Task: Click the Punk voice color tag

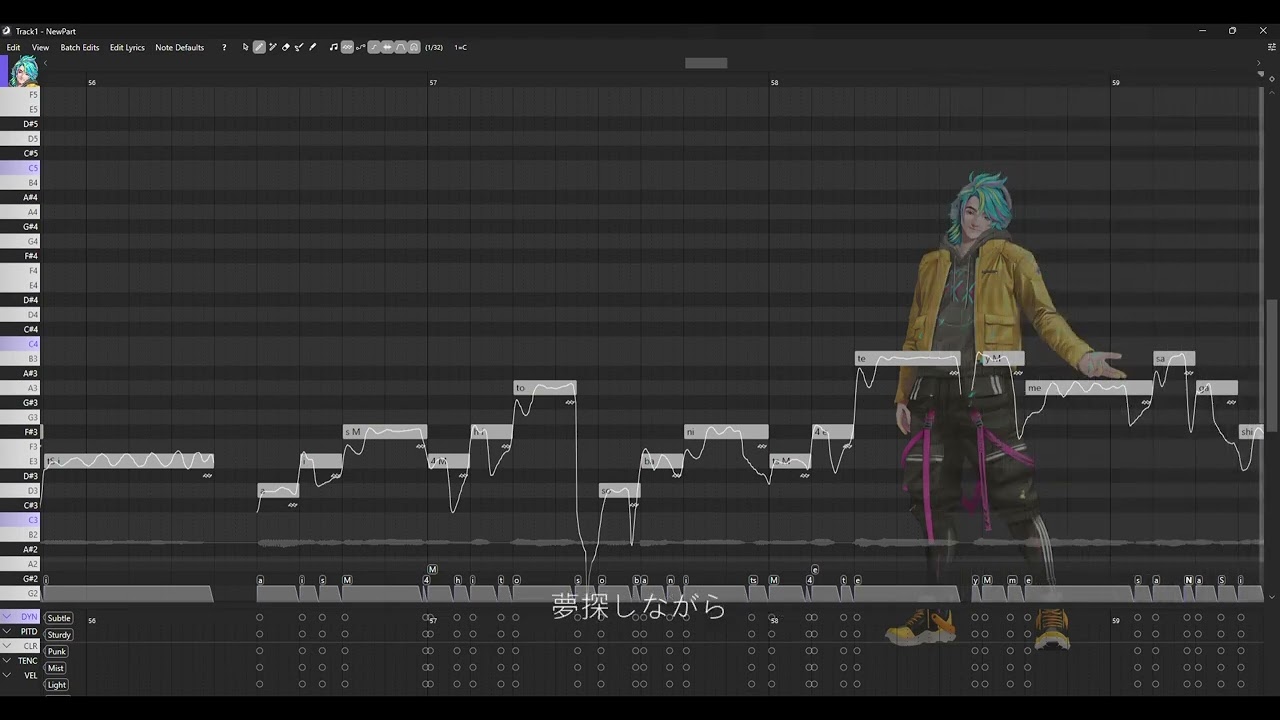Action: 57,651
